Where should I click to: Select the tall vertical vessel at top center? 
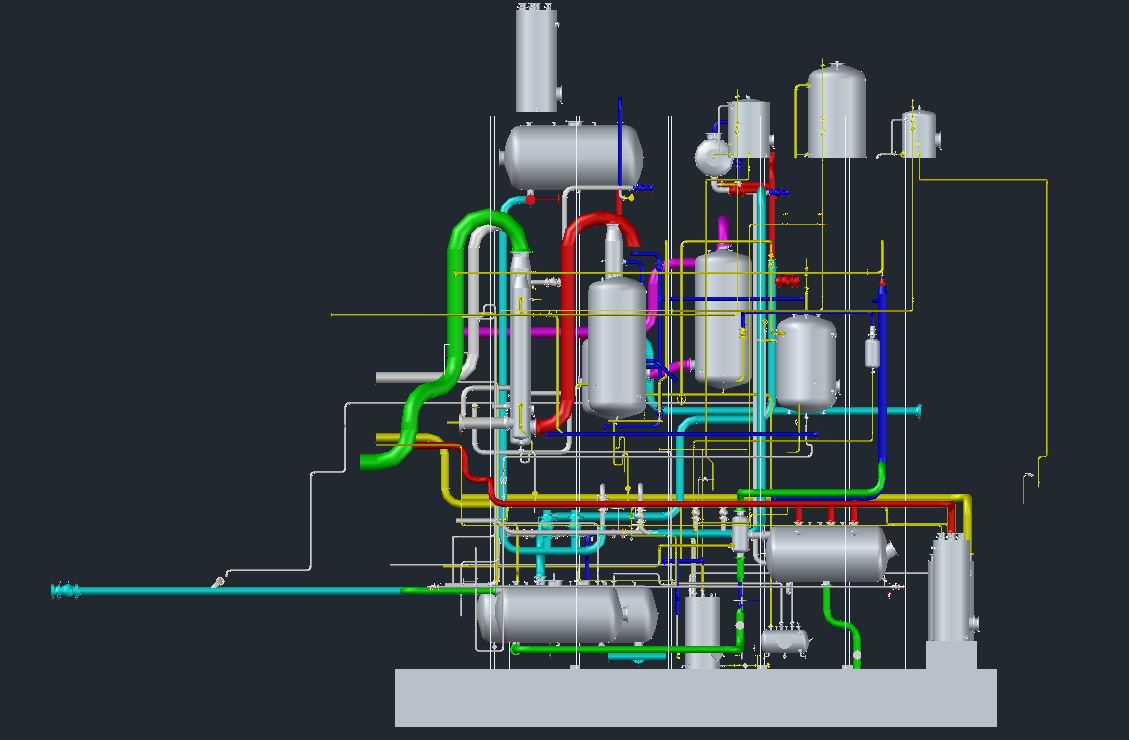click(x=536, y=58)
